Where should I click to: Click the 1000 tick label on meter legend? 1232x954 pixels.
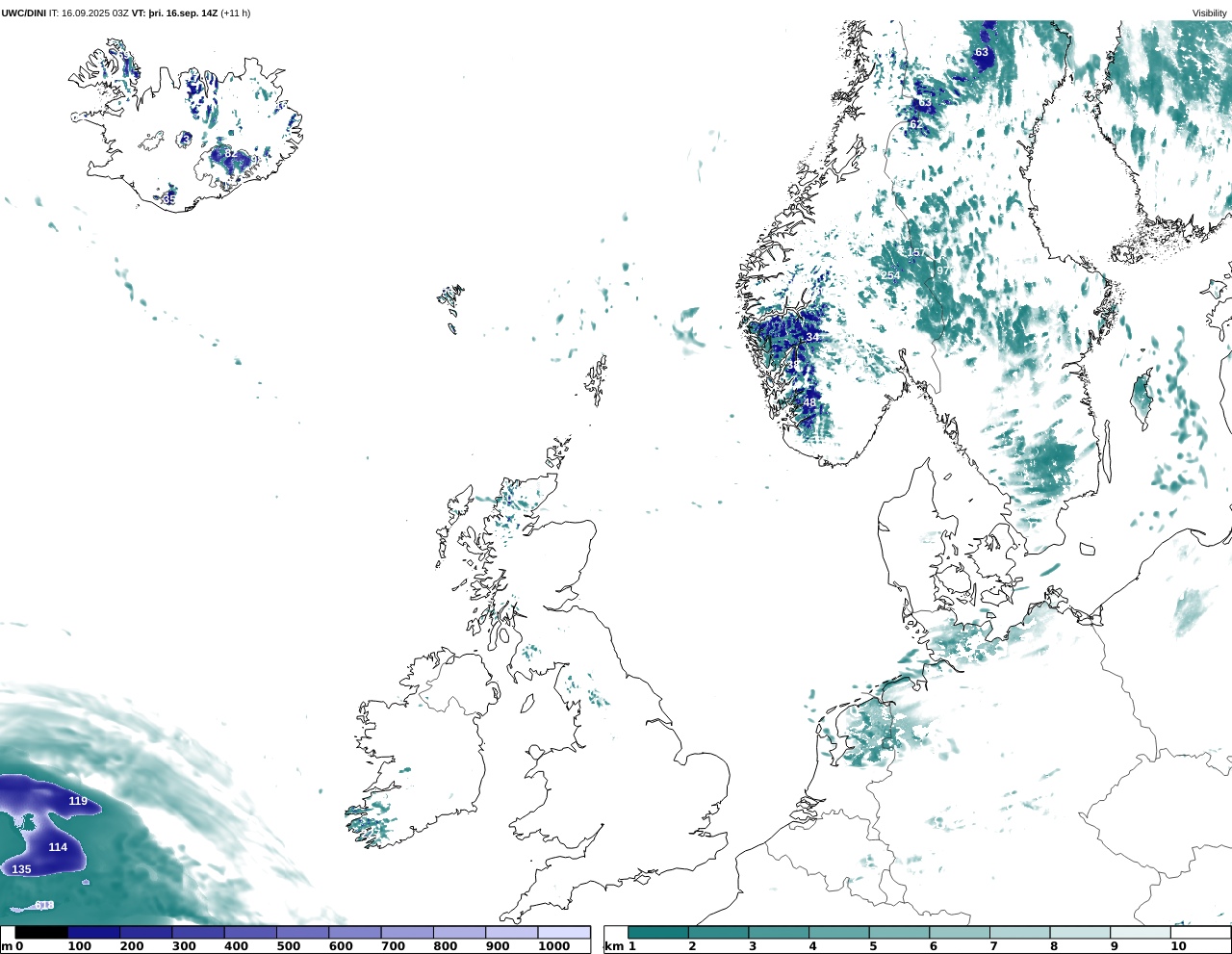pos(553,946)
